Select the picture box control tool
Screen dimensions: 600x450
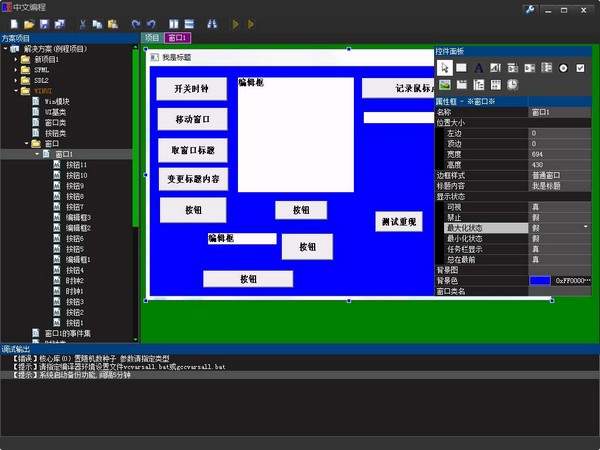(x=446, y=84)
